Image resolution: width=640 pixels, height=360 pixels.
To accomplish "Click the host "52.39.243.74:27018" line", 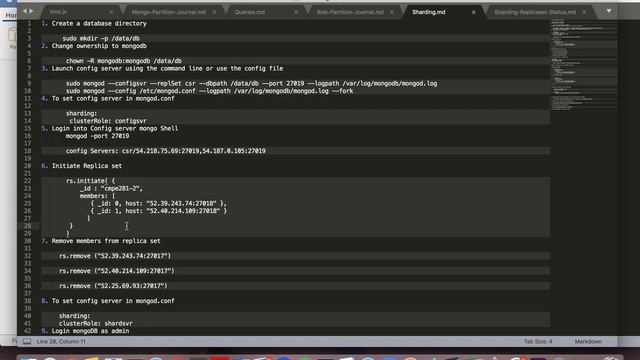I will [158, 203].
